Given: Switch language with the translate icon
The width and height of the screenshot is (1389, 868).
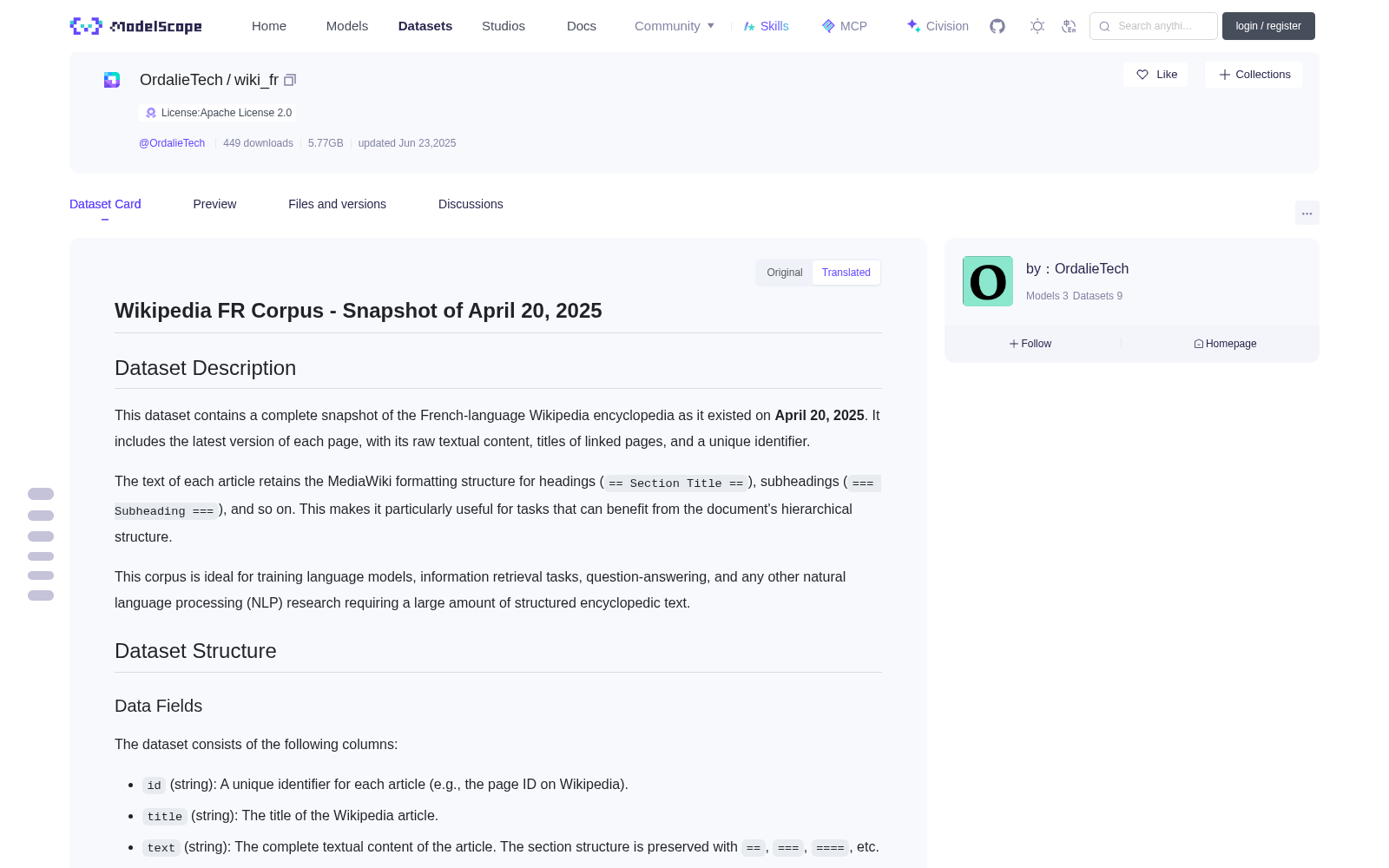Looking at the screenshot, I should [1069, 26].
